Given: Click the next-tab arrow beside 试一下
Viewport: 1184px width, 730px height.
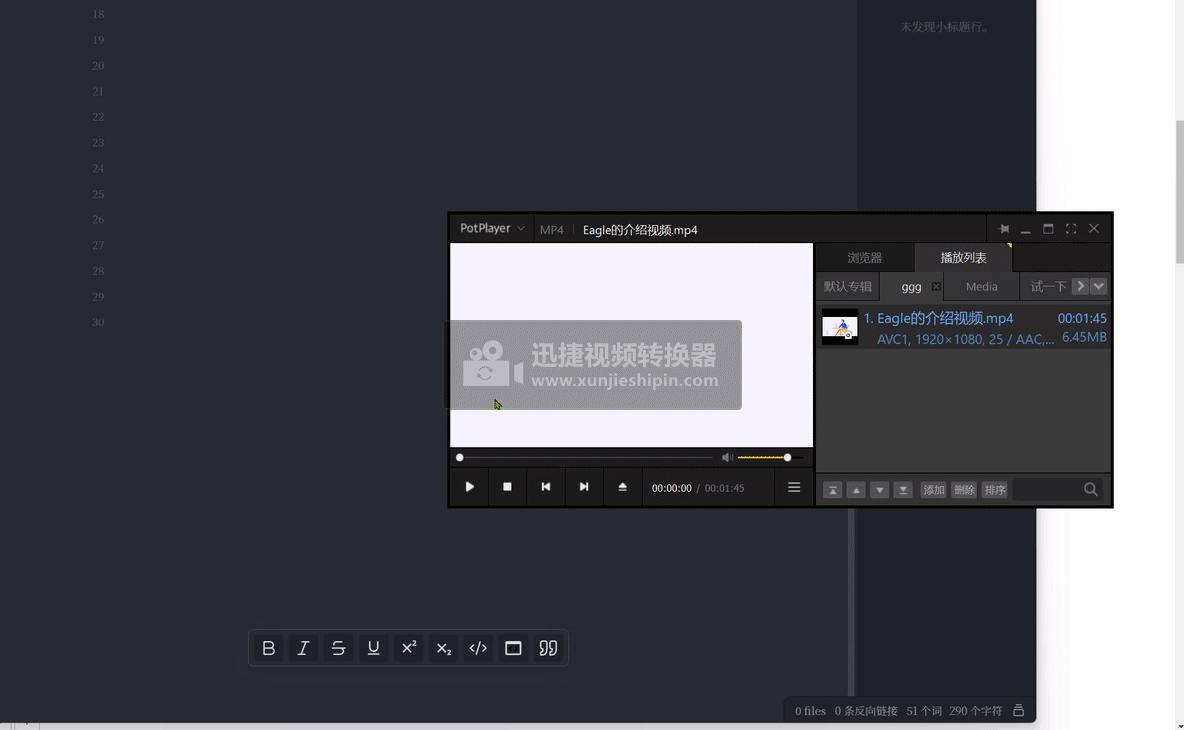Looking at the screenshot, I should [x=1080, y=286].
